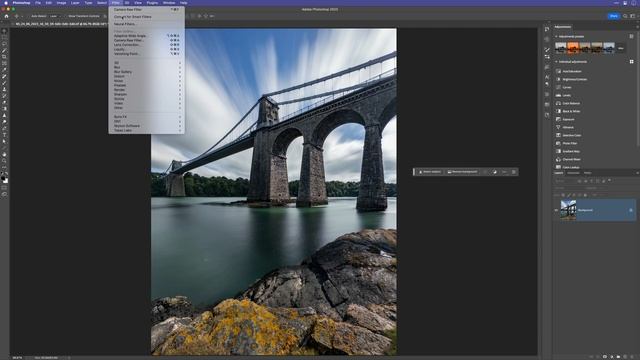640x360 pixels.
Task: Add a Black & White adjustment
Action: (x=571, y=111)
